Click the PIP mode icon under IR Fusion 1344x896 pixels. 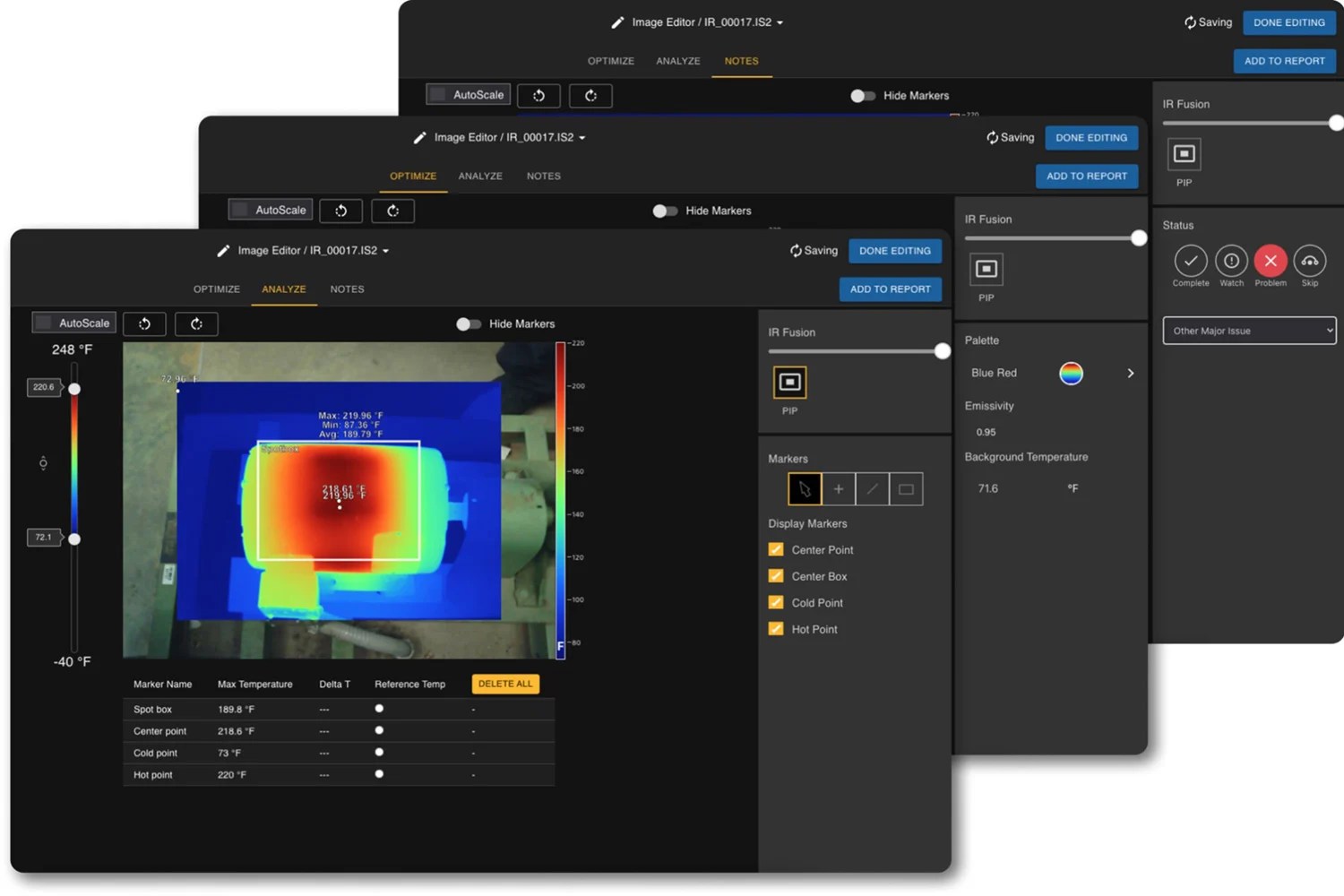[x=789, y=381]
